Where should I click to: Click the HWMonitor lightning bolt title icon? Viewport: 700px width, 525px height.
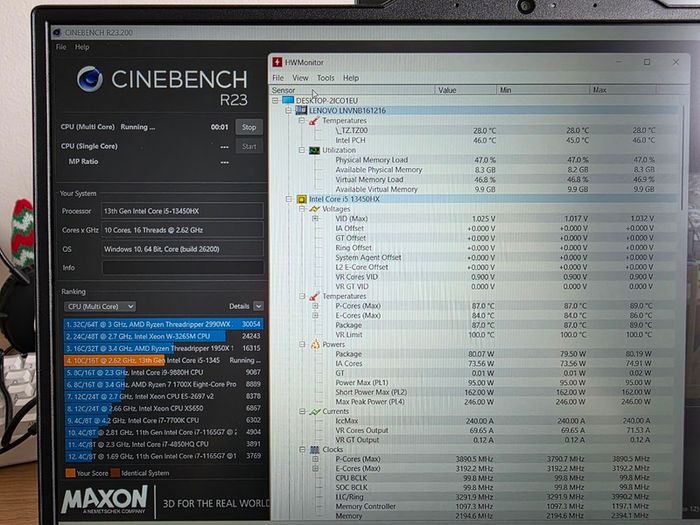(x=277, y=62)
